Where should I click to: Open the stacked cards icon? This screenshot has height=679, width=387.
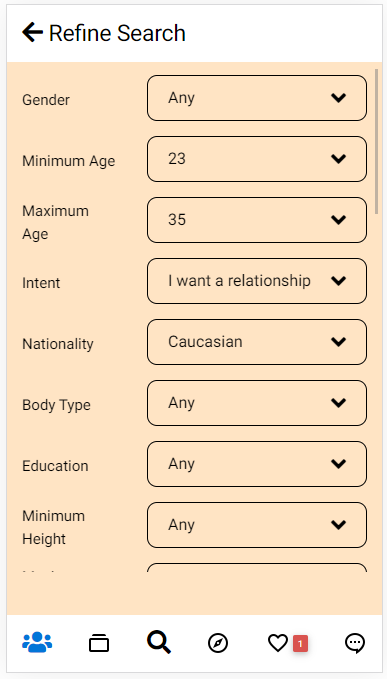click(99, 643)
